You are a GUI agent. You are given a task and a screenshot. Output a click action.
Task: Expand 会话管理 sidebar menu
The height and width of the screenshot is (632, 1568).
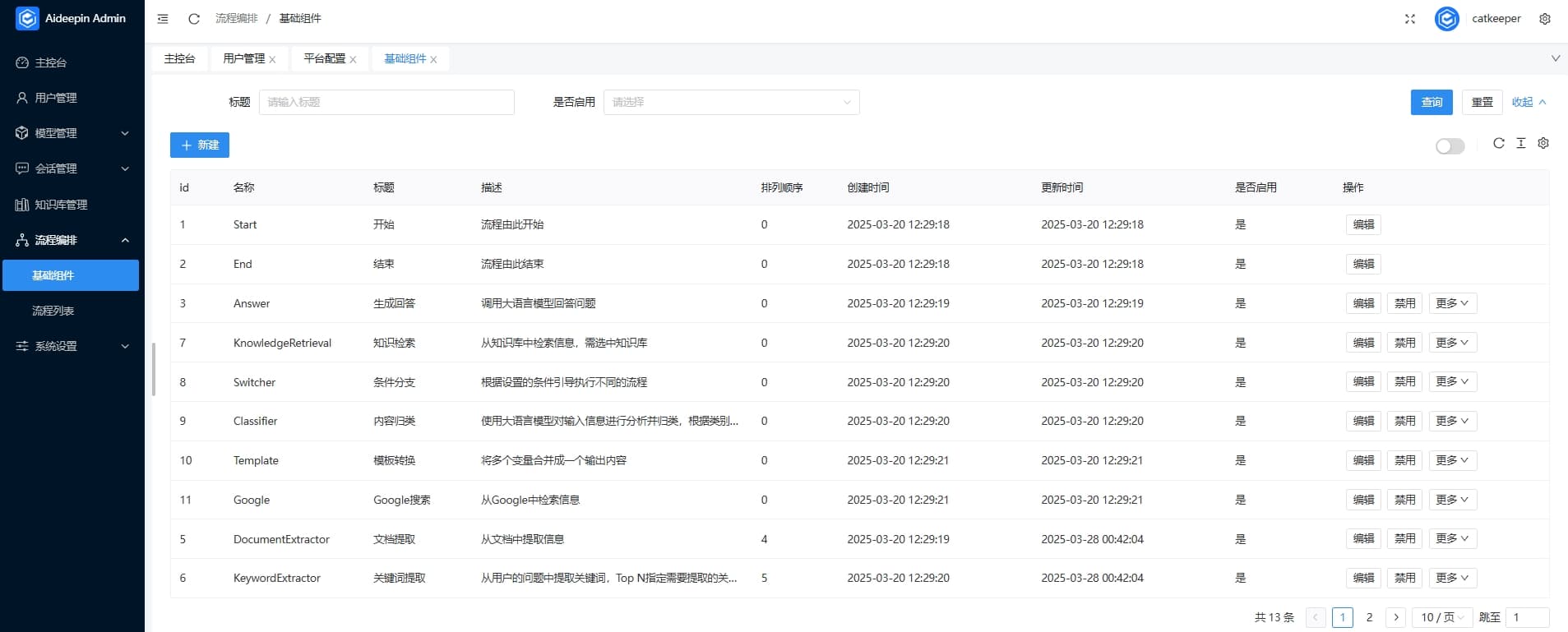click(72, 168)
